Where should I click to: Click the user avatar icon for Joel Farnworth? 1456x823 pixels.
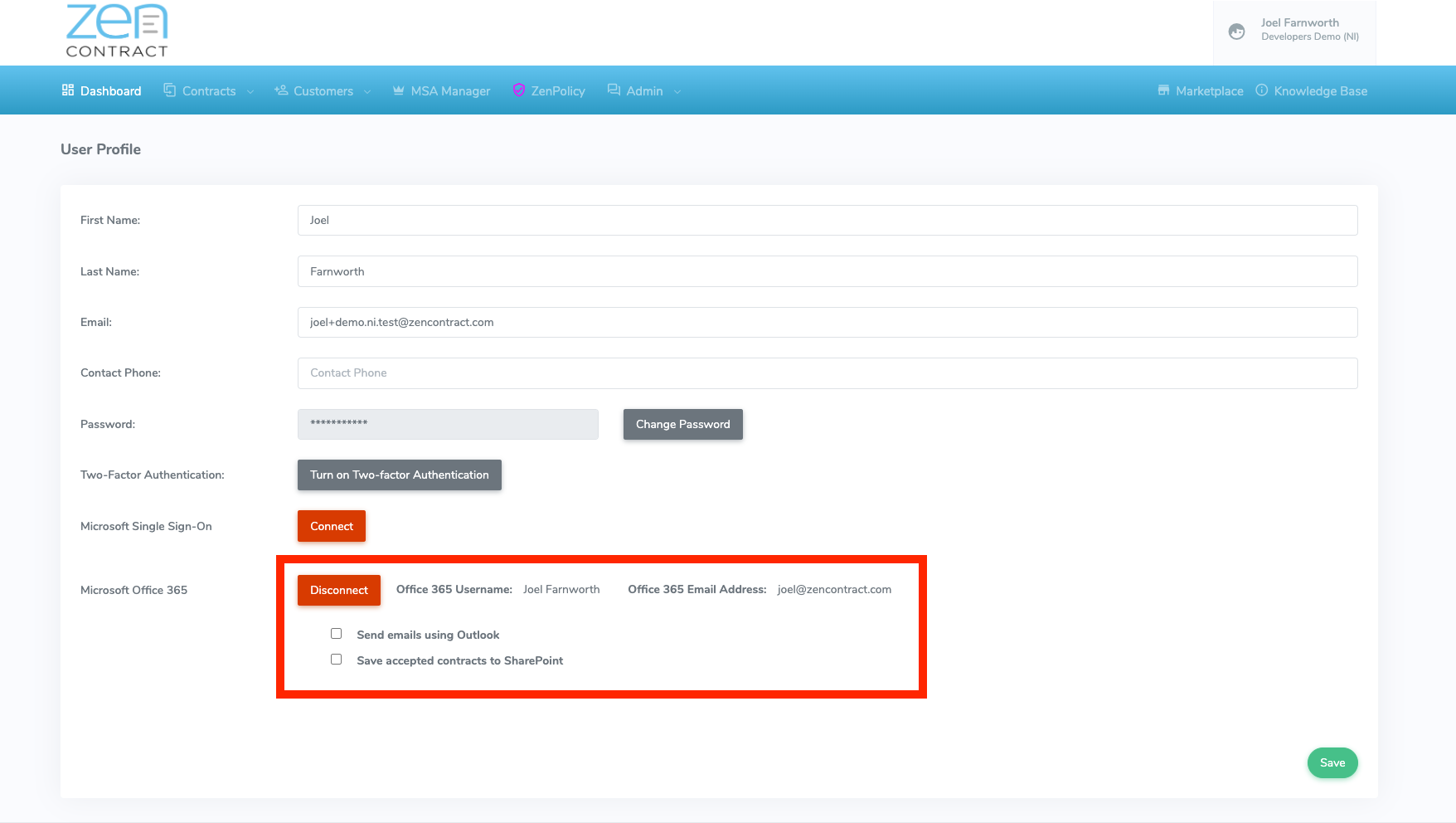[x=1236, y=31]
